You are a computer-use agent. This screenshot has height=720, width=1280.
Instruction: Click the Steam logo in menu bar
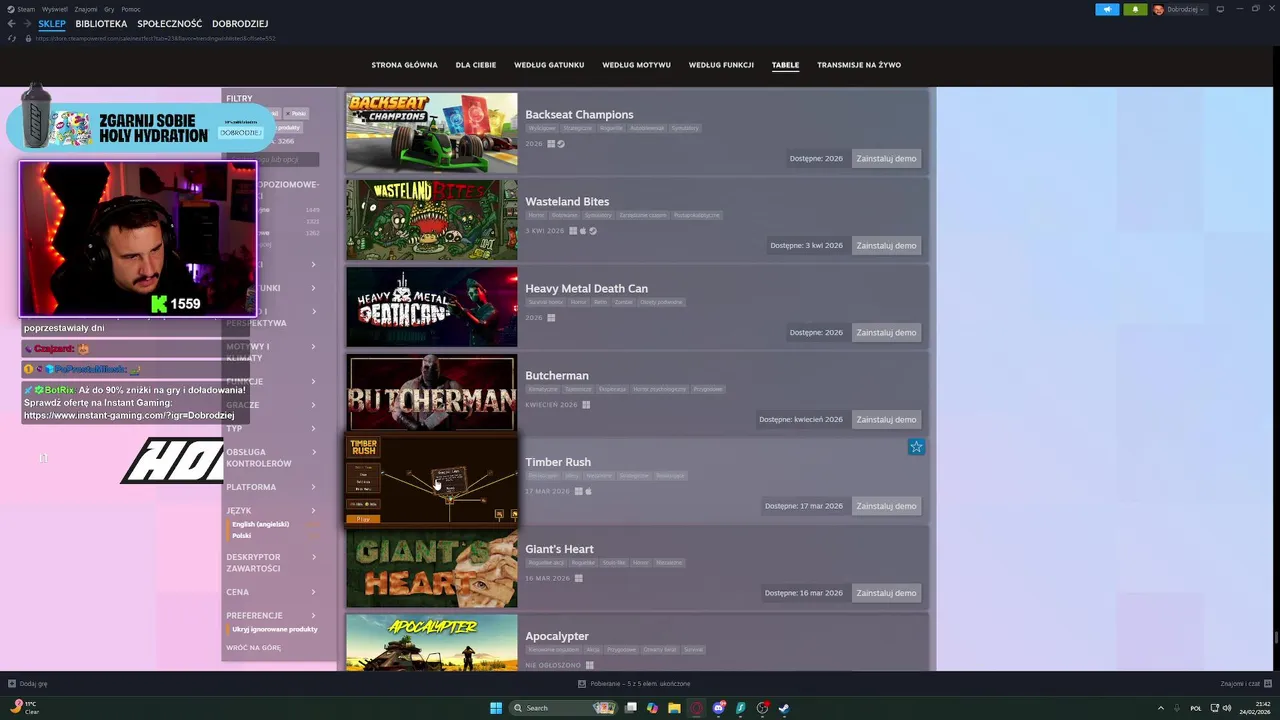(11, 9)
